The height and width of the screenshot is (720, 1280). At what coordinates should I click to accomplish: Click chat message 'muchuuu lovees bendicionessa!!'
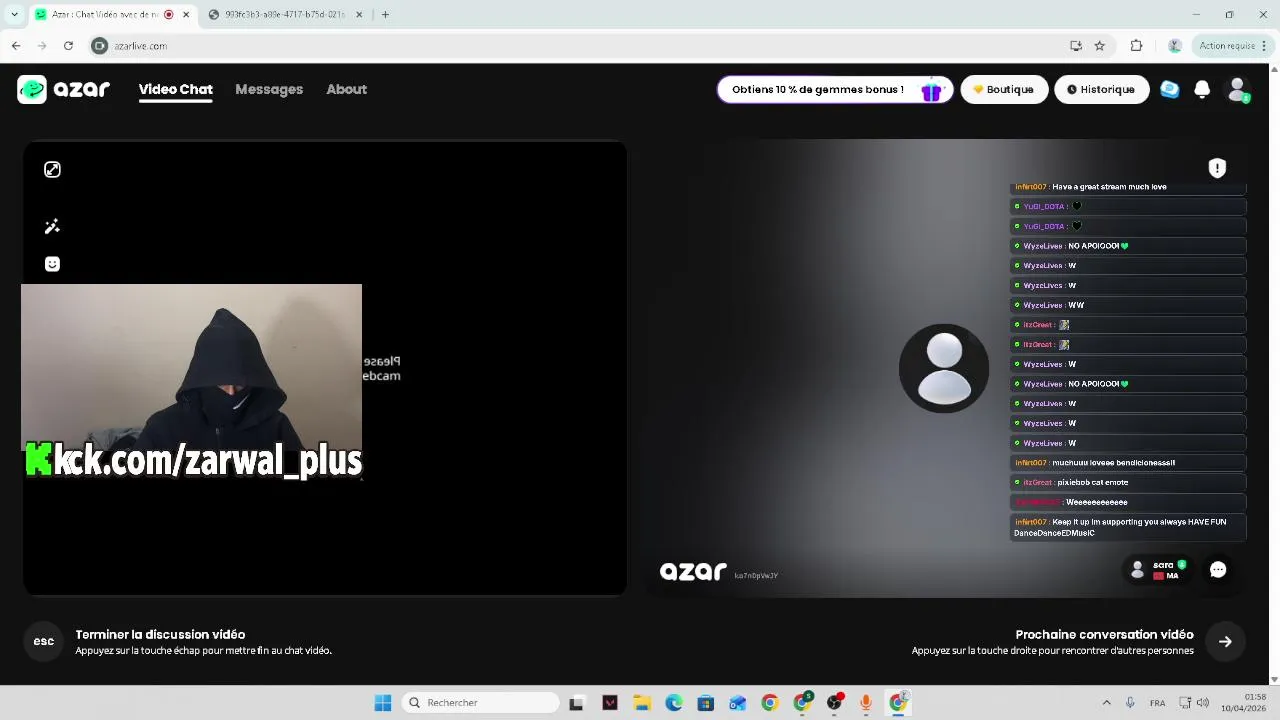coord(1113,463)
